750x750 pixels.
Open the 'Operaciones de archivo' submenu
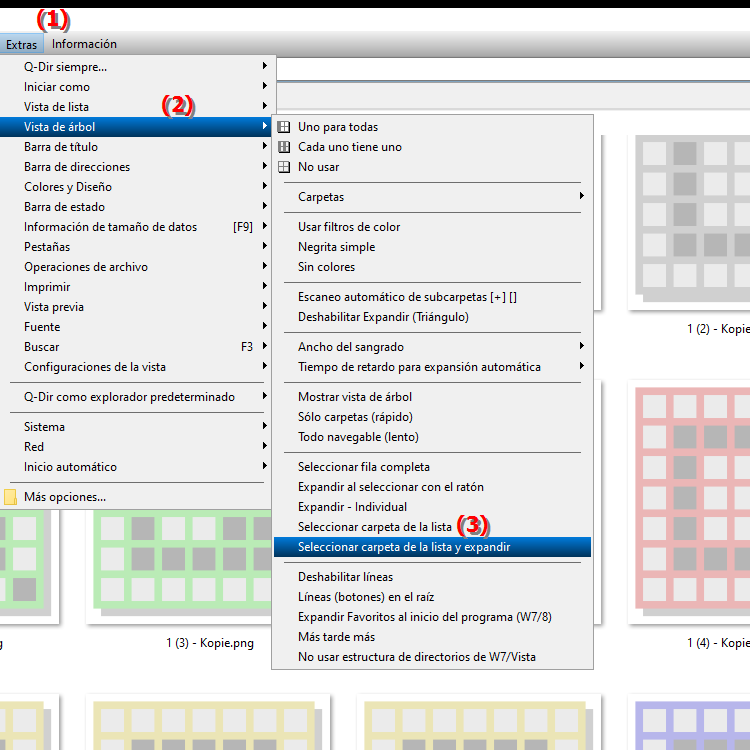tap(136, 267)
